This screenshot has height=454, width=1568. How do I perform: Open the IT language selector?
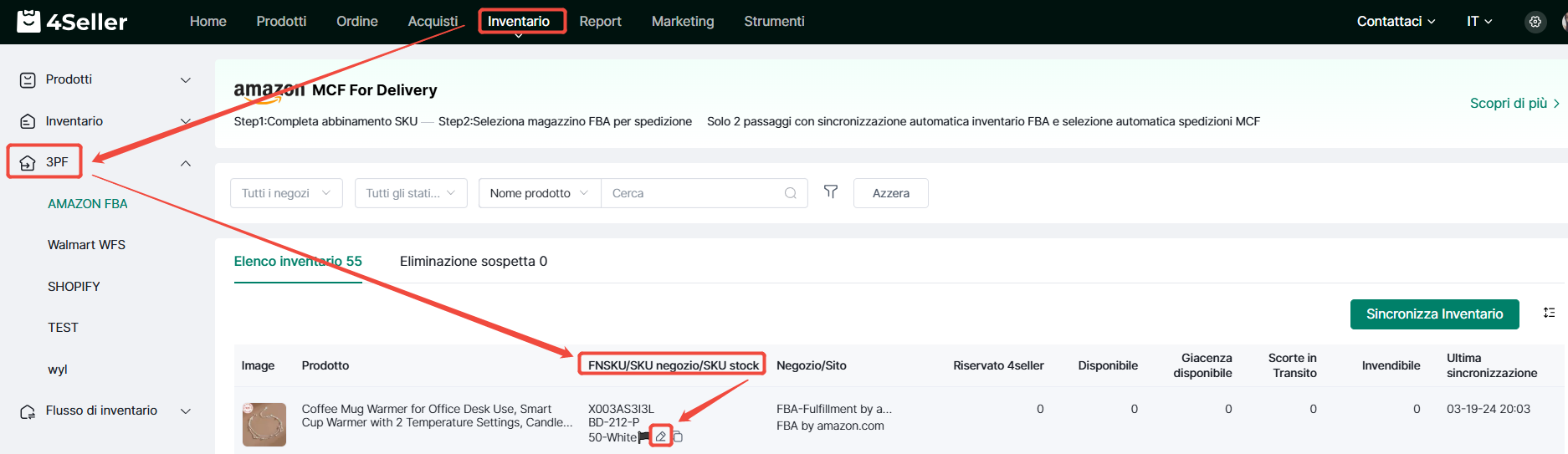tap(1478, 22)
